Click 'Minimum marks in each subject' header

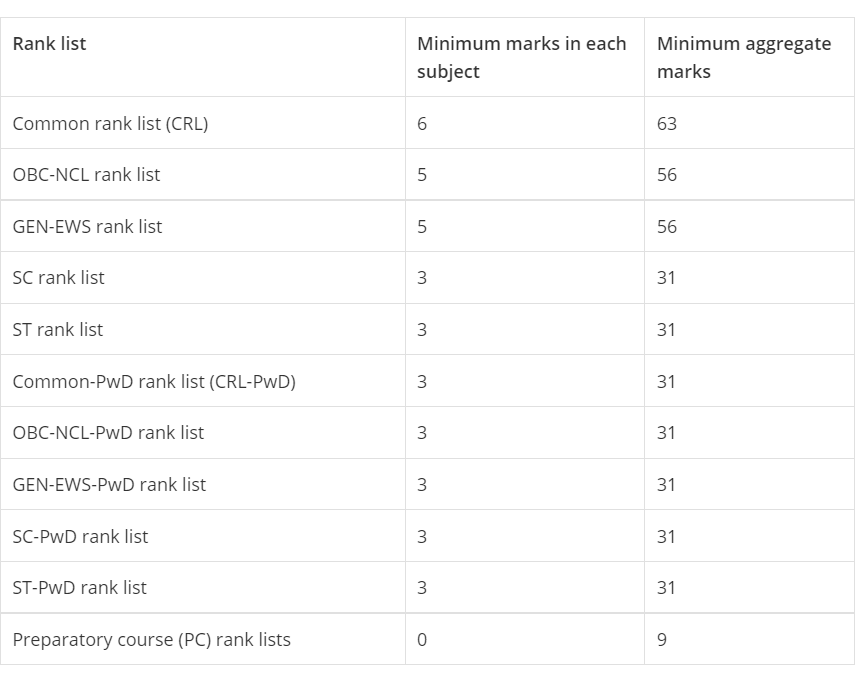coord(521,57)
